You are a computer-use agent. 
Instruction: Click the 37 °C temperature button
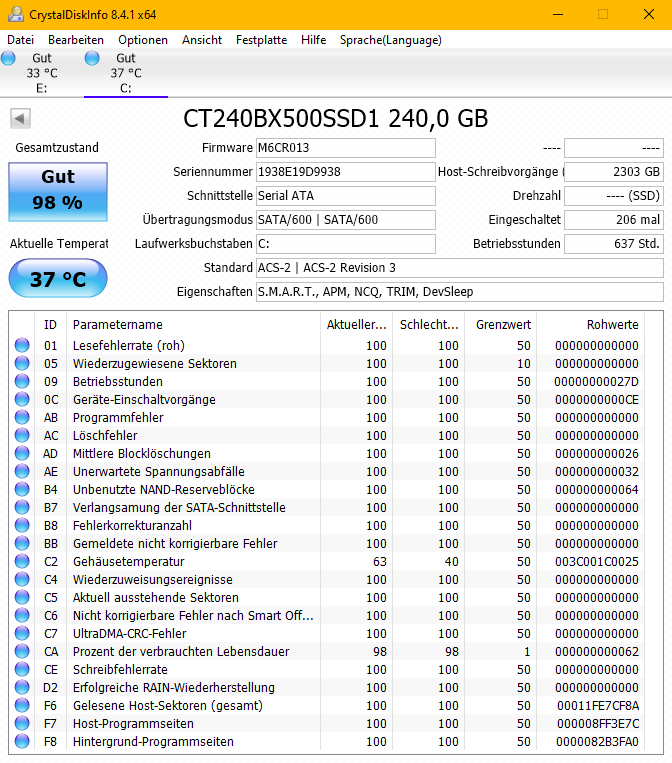click(58, 278)
